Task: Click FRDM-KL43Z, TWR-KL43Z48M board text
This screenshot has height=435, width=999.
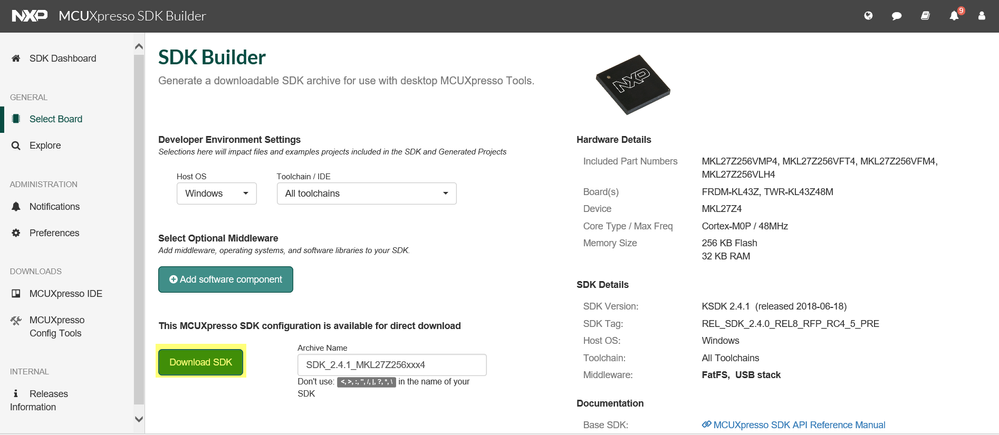Action: [768, 192]
